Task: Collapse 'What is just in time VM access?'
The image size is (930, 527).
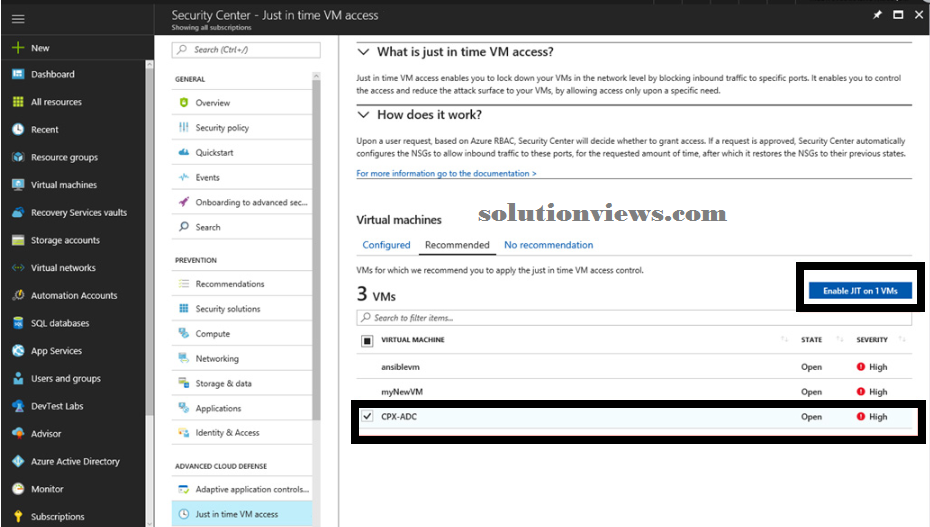Action: 364,52
